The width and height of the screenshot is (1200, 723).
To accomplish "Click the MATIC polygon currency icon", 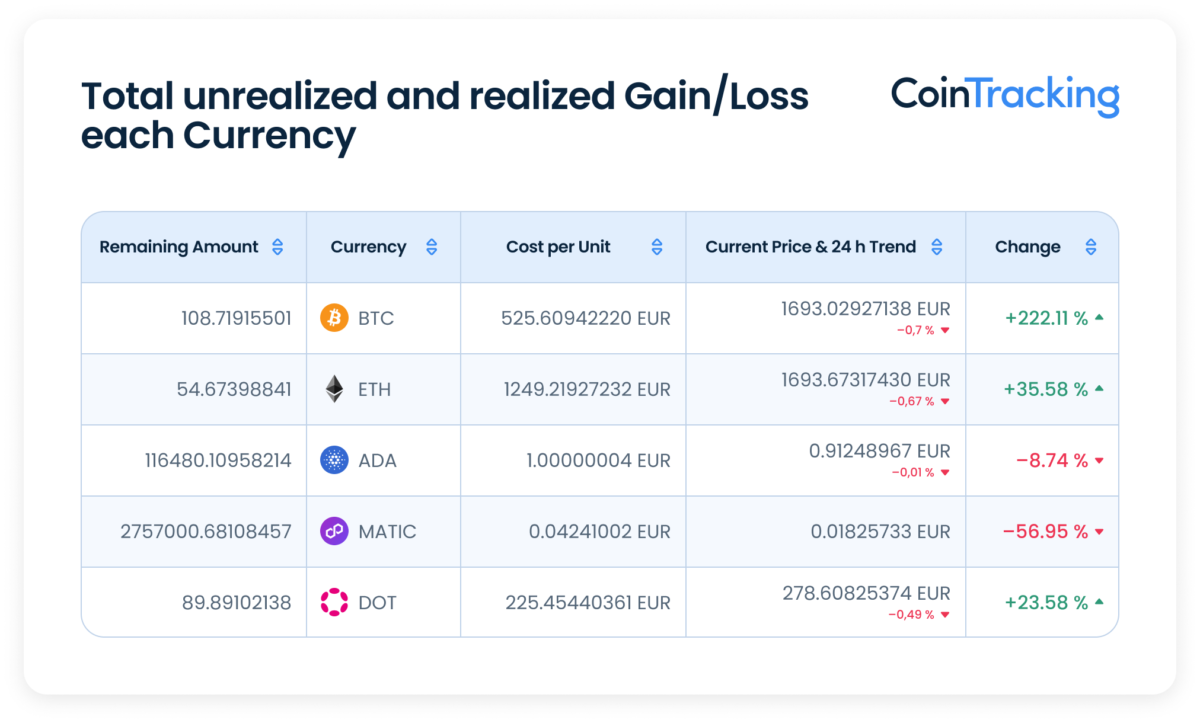I will [x=331, y=531].
